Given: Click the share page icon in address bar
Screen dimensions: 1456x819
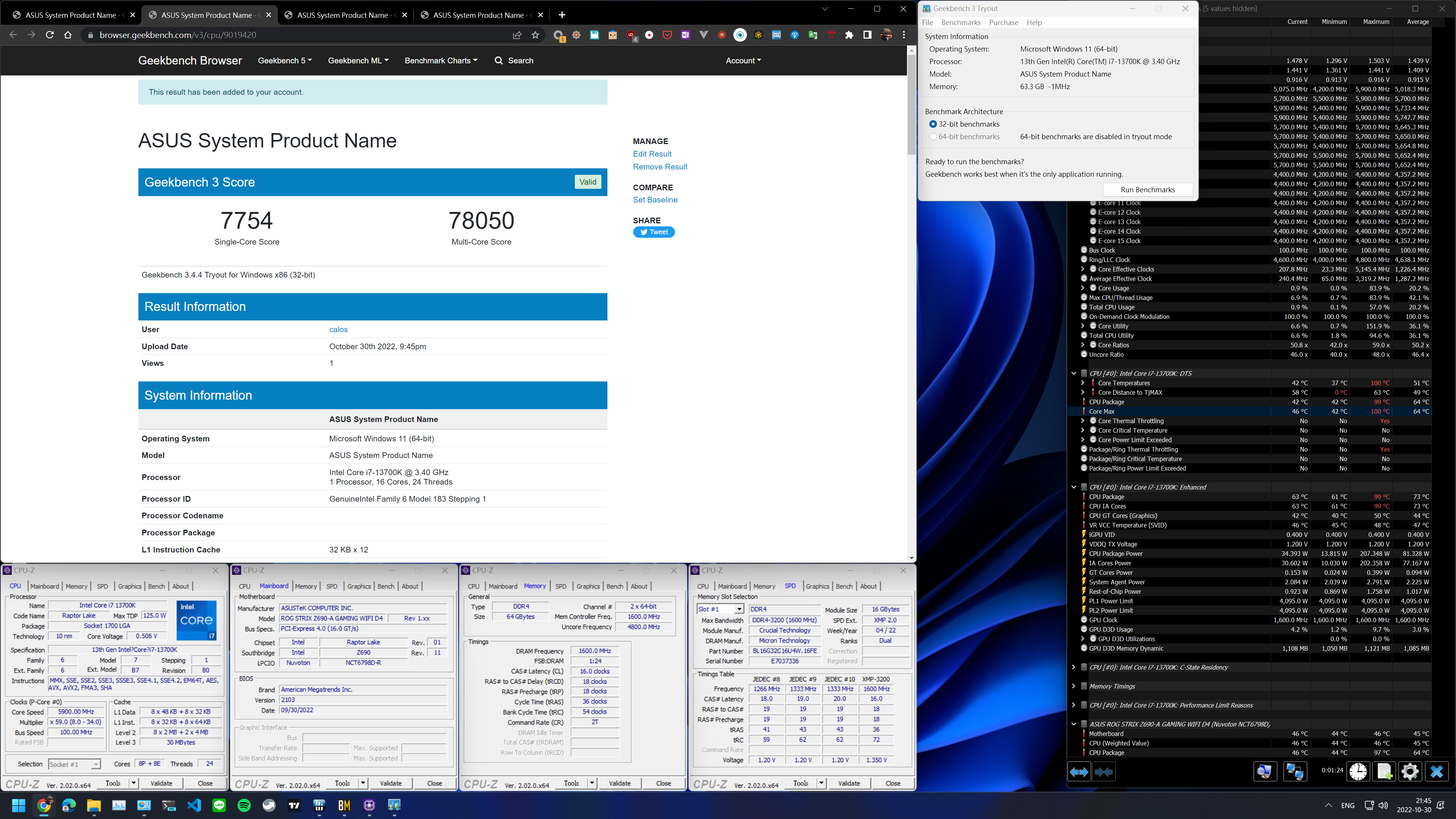Looking at the screenshot, I should point(516,35).
